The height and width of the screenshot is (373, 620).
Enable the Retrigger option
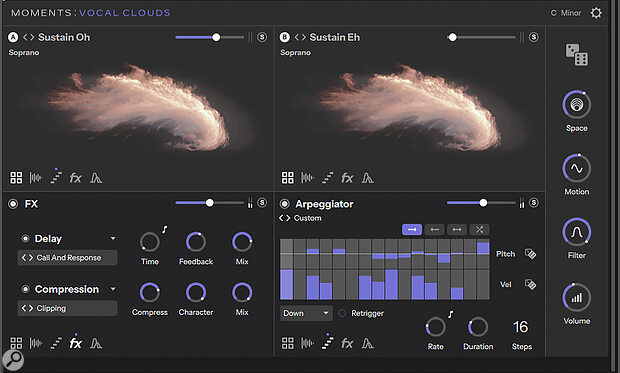342,313
